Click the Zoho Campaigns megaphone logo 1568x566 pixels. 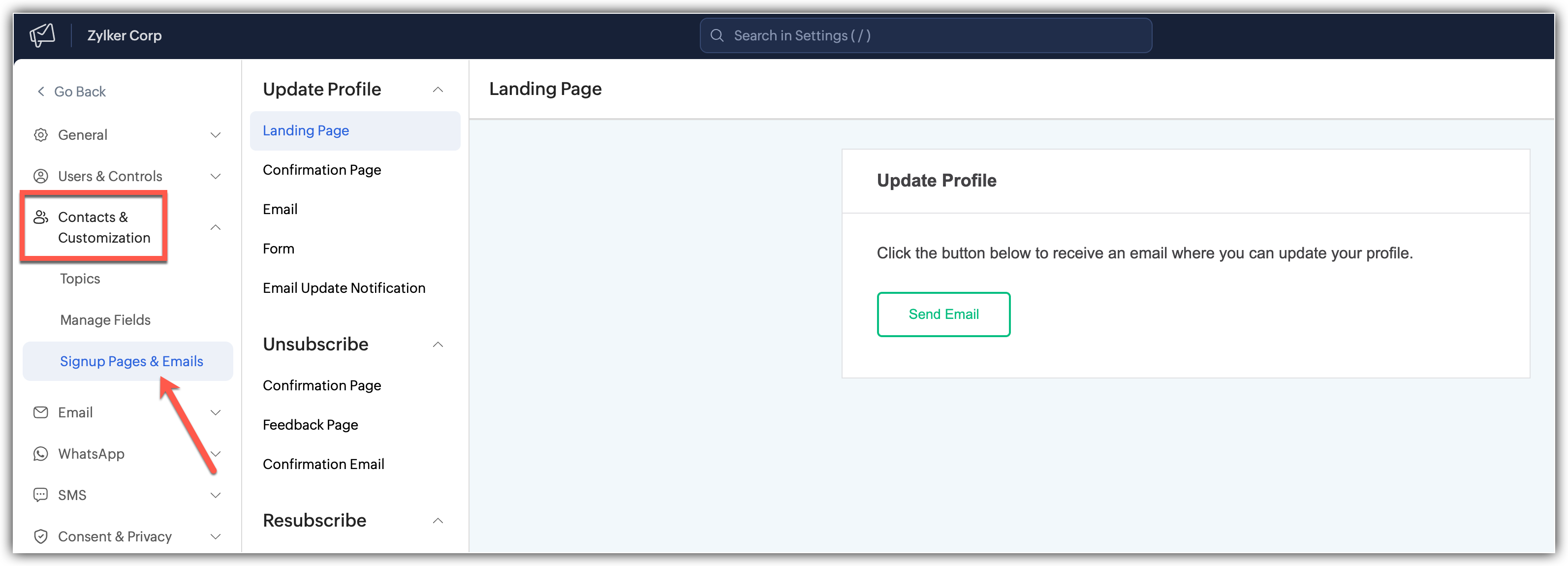coord(43,35)
